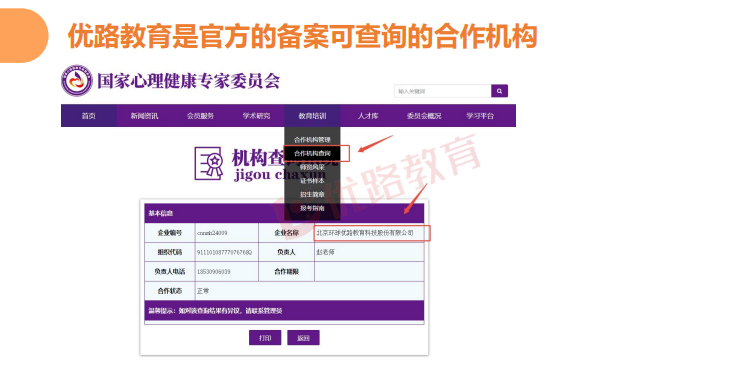The image size is (744, 375).
Task: Open the 委员会概况 navigation item
Action: point(424,116)
